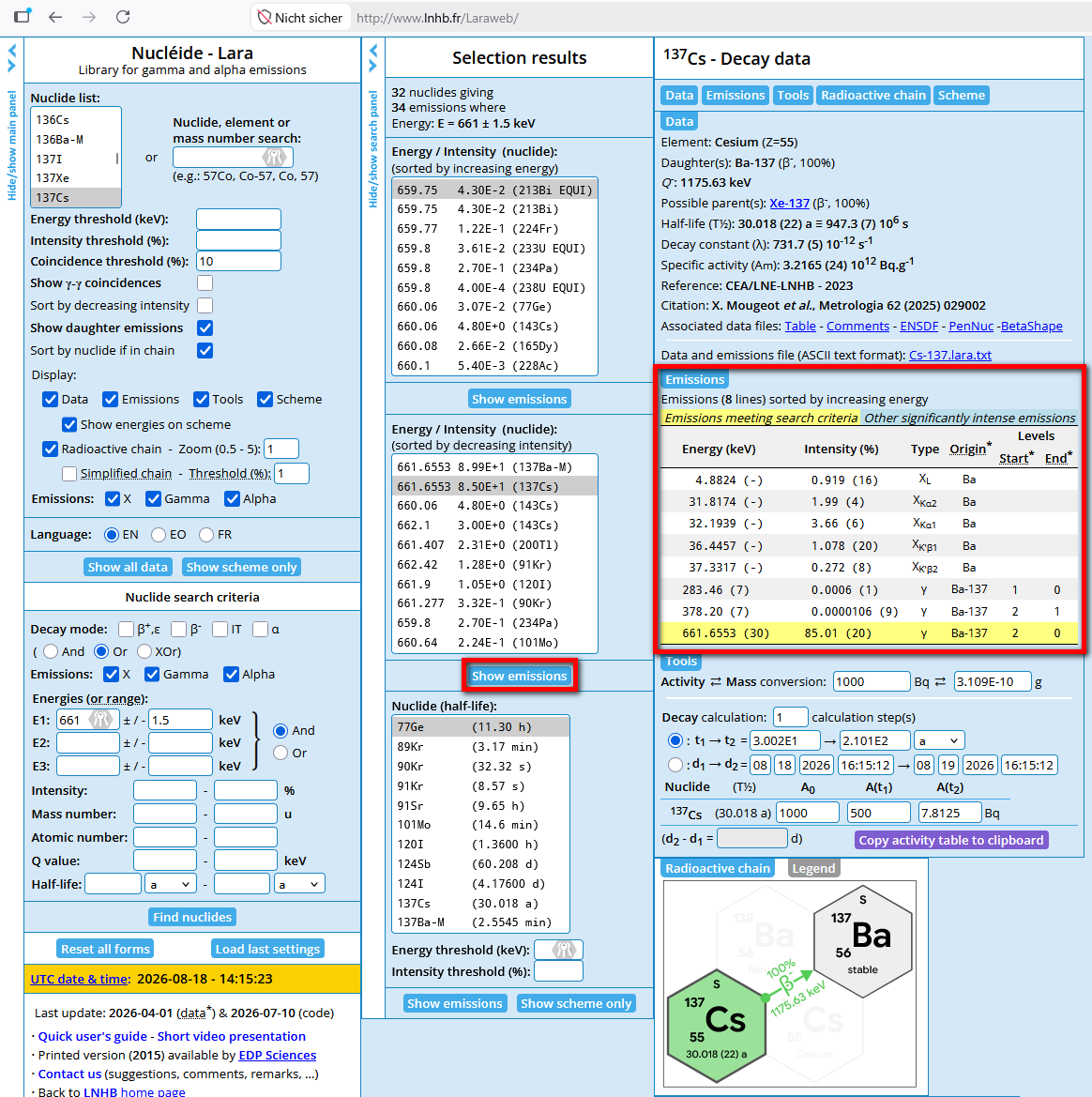Open the Cs-137.lara.txt file link
This screenshot has height=1097, width=1092.
pyautogui.click(x=950, y=355)
